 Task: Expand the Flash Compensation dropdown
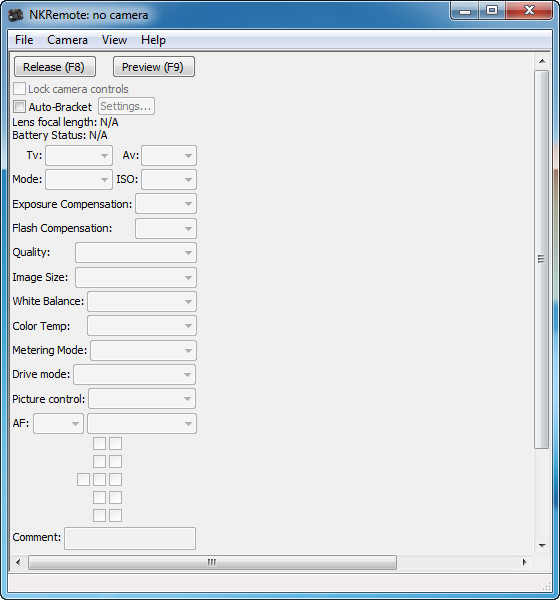(x=166, y=228)
